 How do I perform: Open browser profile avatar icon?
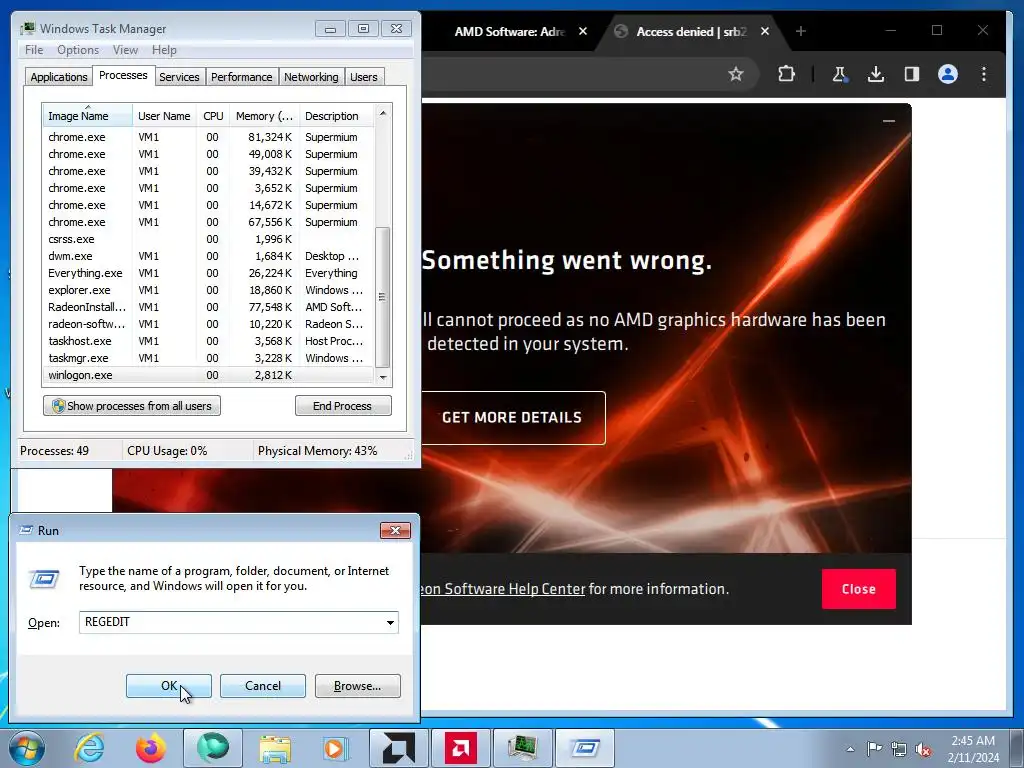point(948,74)
